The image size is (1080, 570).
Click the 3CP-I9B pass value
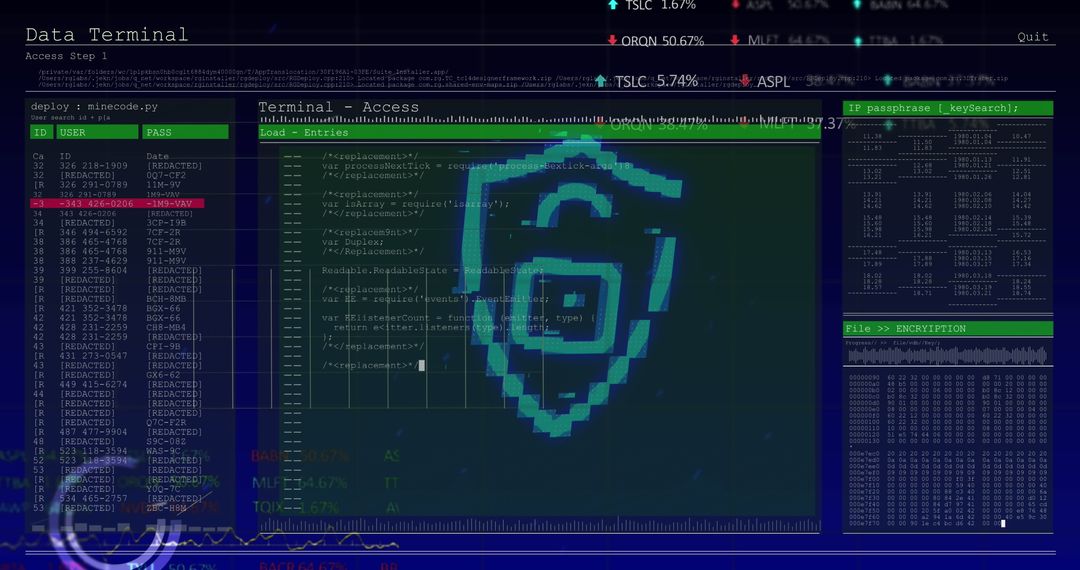click(x=166, y=223)
